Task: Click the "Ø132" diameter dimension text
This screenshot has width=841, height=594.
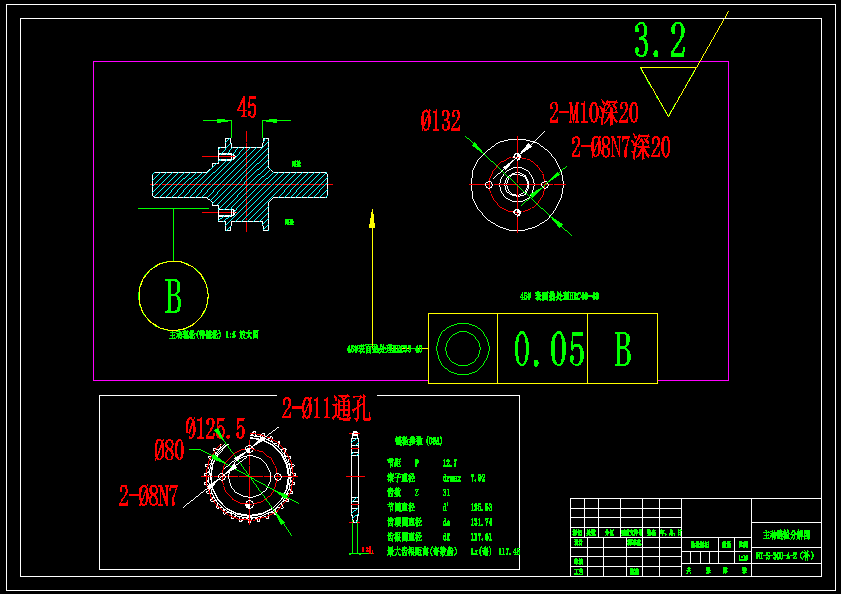Action: (440, 120)
